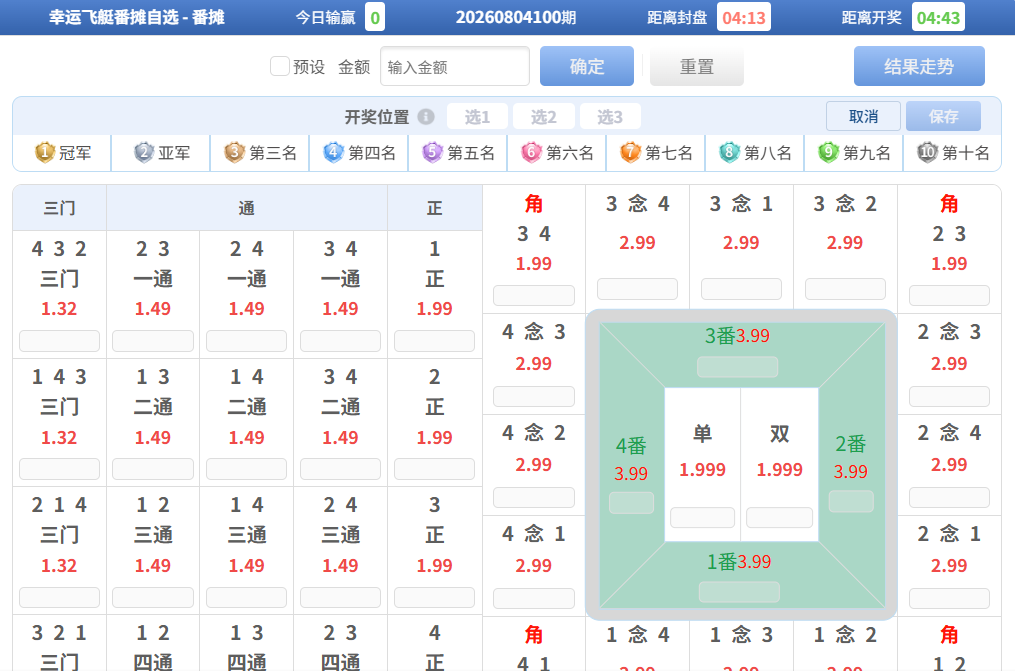Click the 第四名 blue medal icon
Viewport: 1015px width, 671px height.
[333, 153]
